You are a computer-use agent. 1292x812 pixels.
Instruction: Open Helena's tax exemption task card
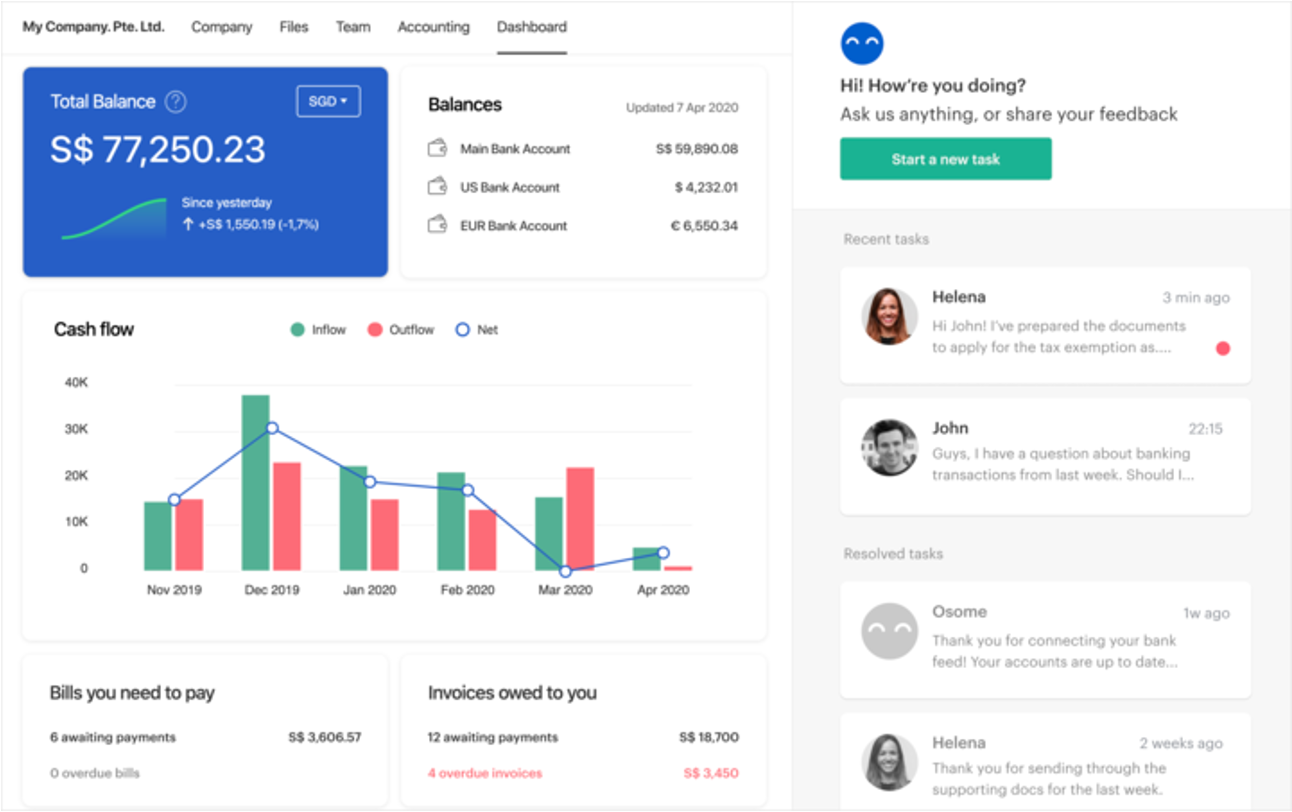1045,325
